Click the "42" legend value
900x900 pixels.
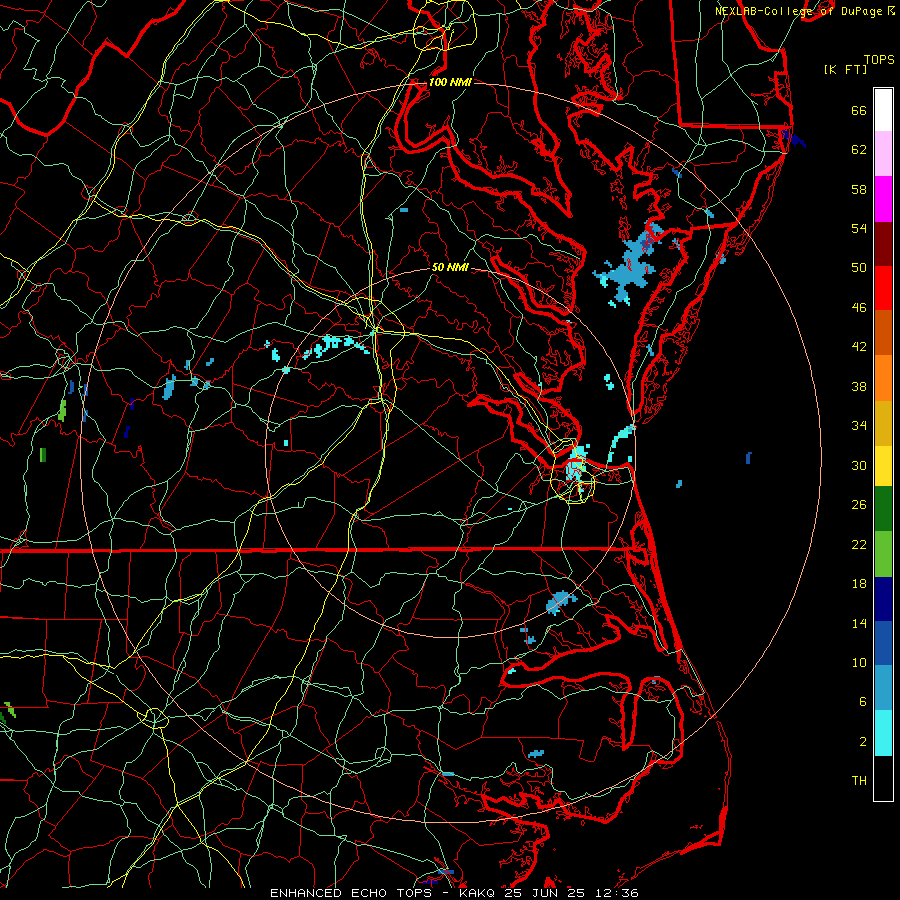(x=859, y=346)
